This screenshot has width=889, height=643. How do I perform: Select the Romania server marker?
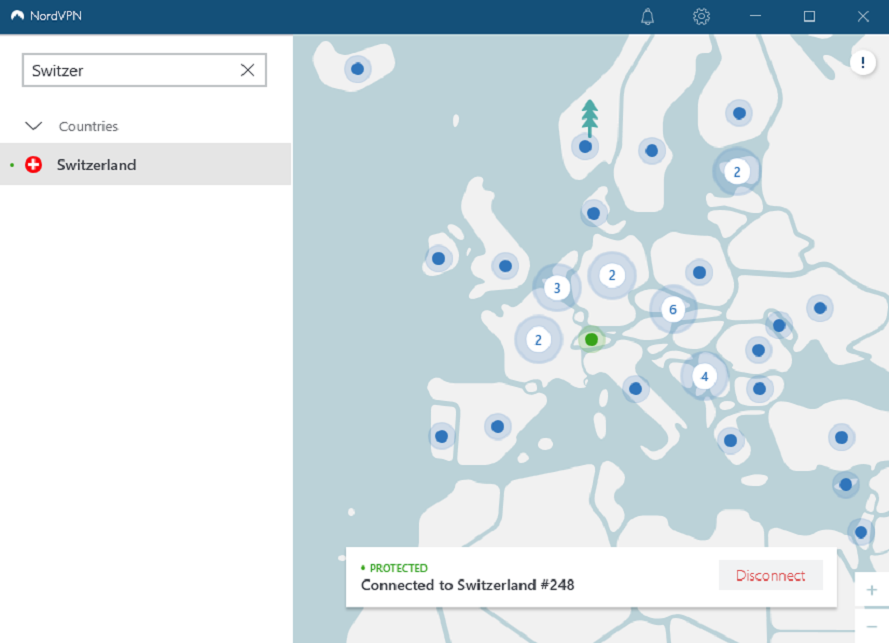(759, 350)
